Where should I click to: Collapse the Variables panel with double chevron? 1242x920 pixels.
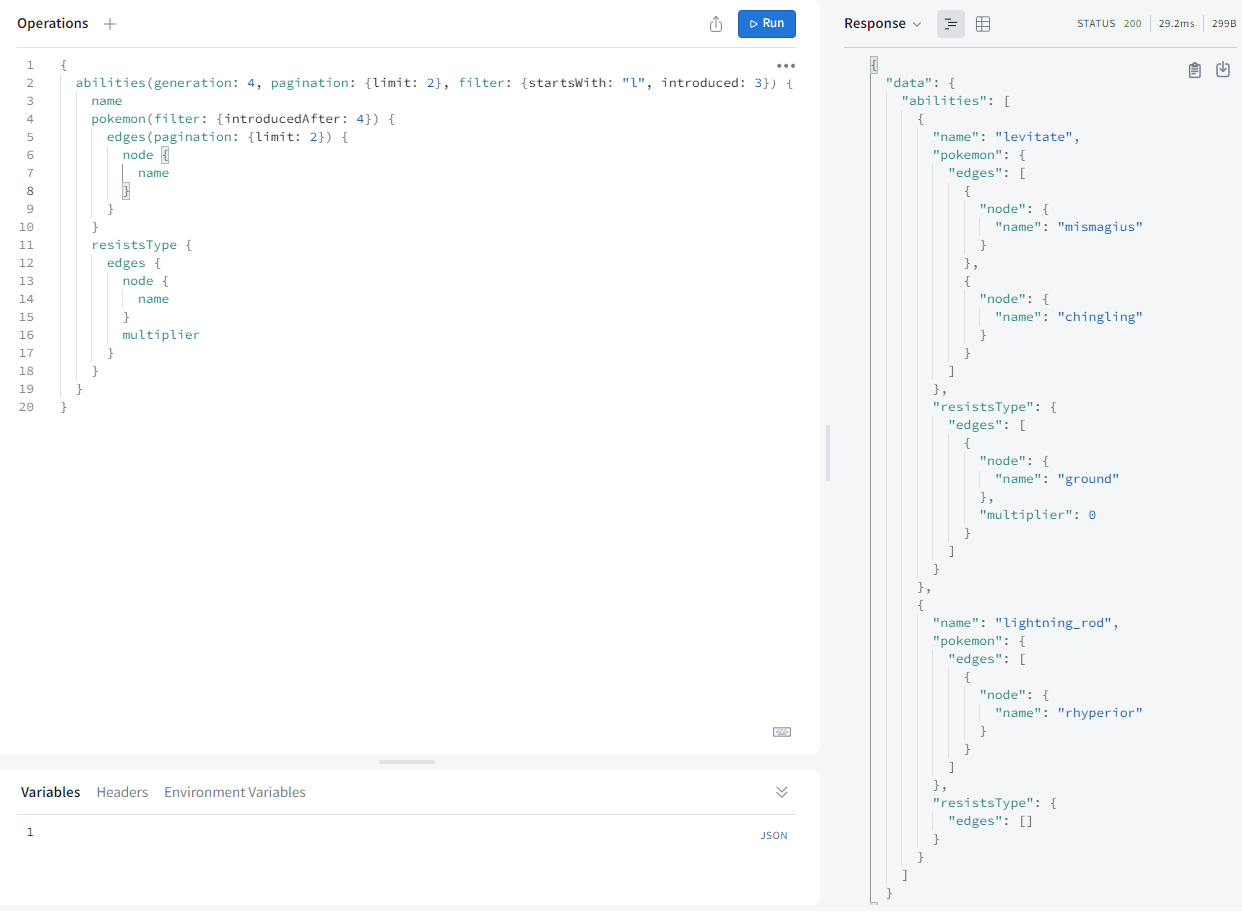[782, 792]
